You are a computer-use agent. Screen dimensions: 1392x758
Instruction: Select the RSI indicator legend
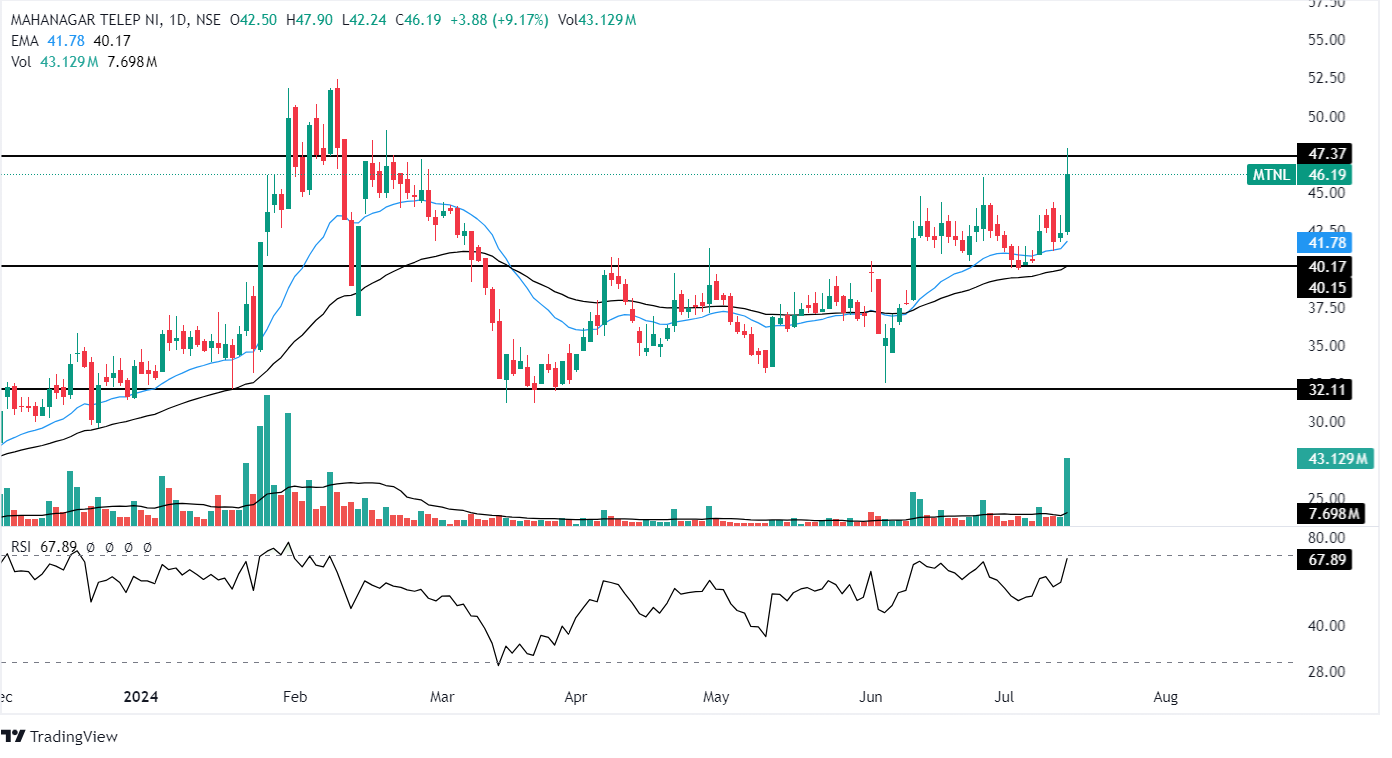23,547
